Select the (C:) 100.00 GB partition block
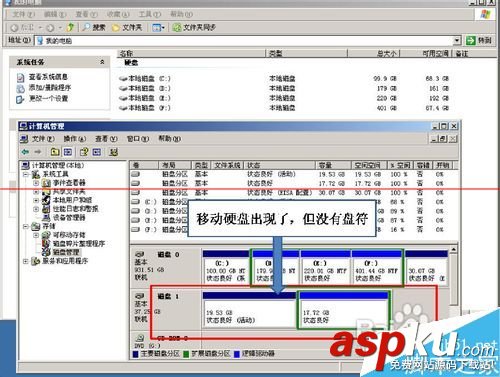Viewport: 500px width, 377px height. tap(226, 268)
